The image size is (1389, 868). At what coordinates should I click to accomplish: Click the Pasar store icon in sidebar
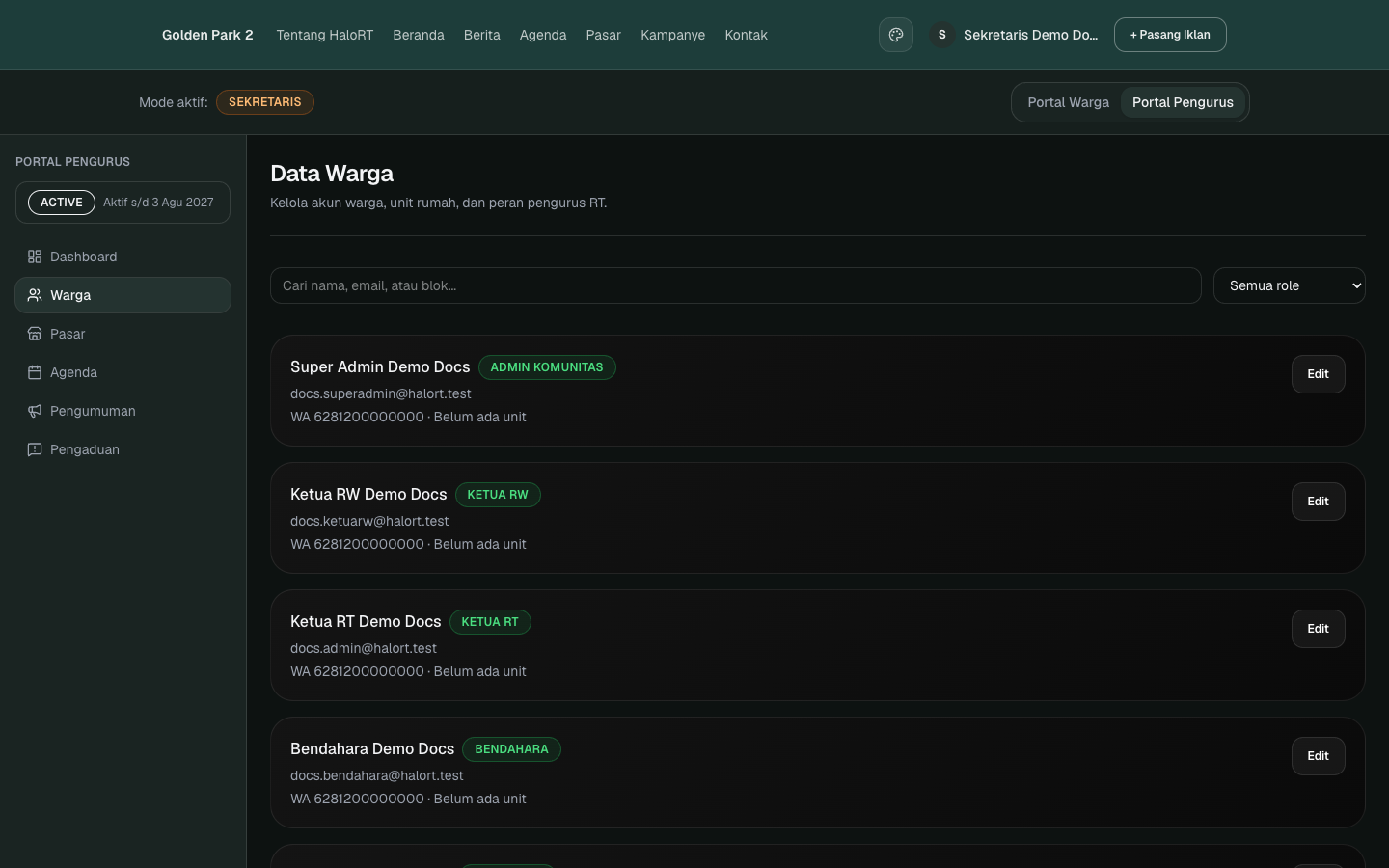coord(35,334)
